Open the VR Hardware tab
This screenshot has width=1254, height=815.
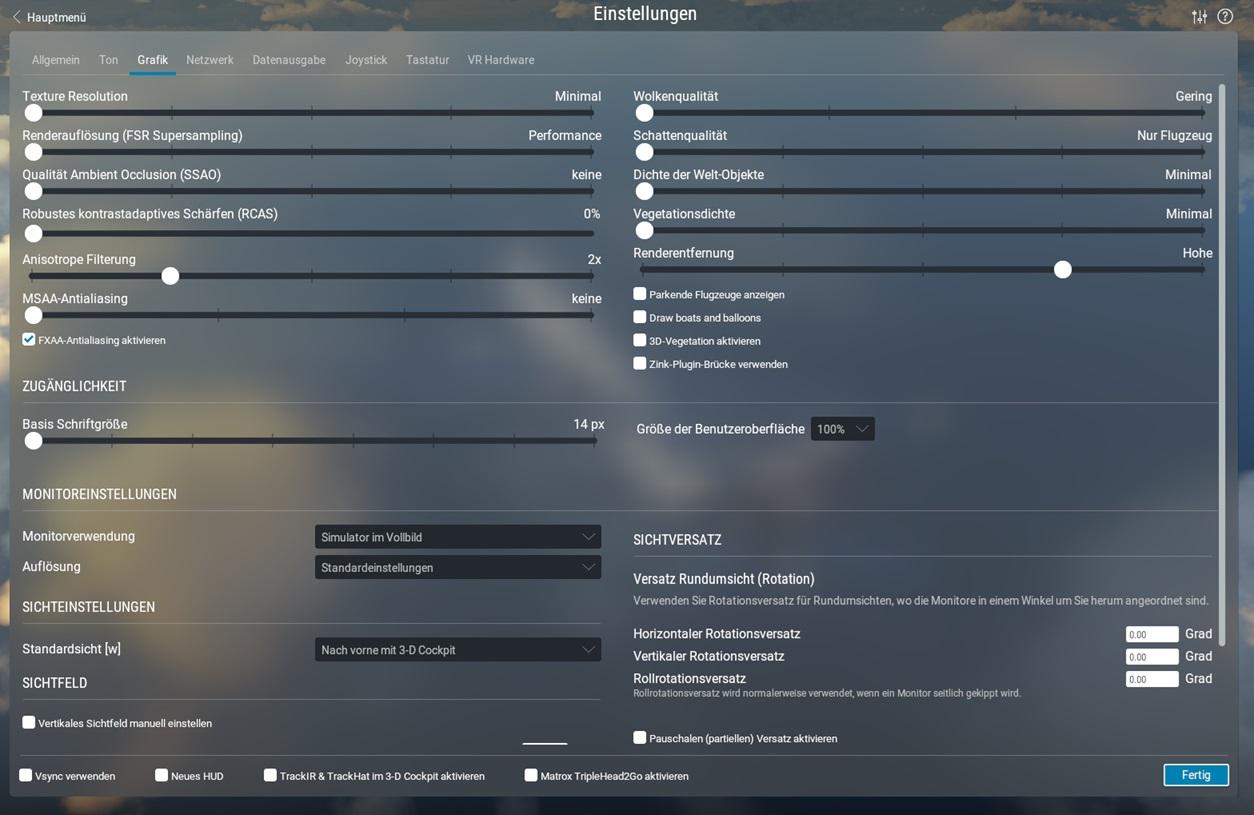[x=500, y=60]
